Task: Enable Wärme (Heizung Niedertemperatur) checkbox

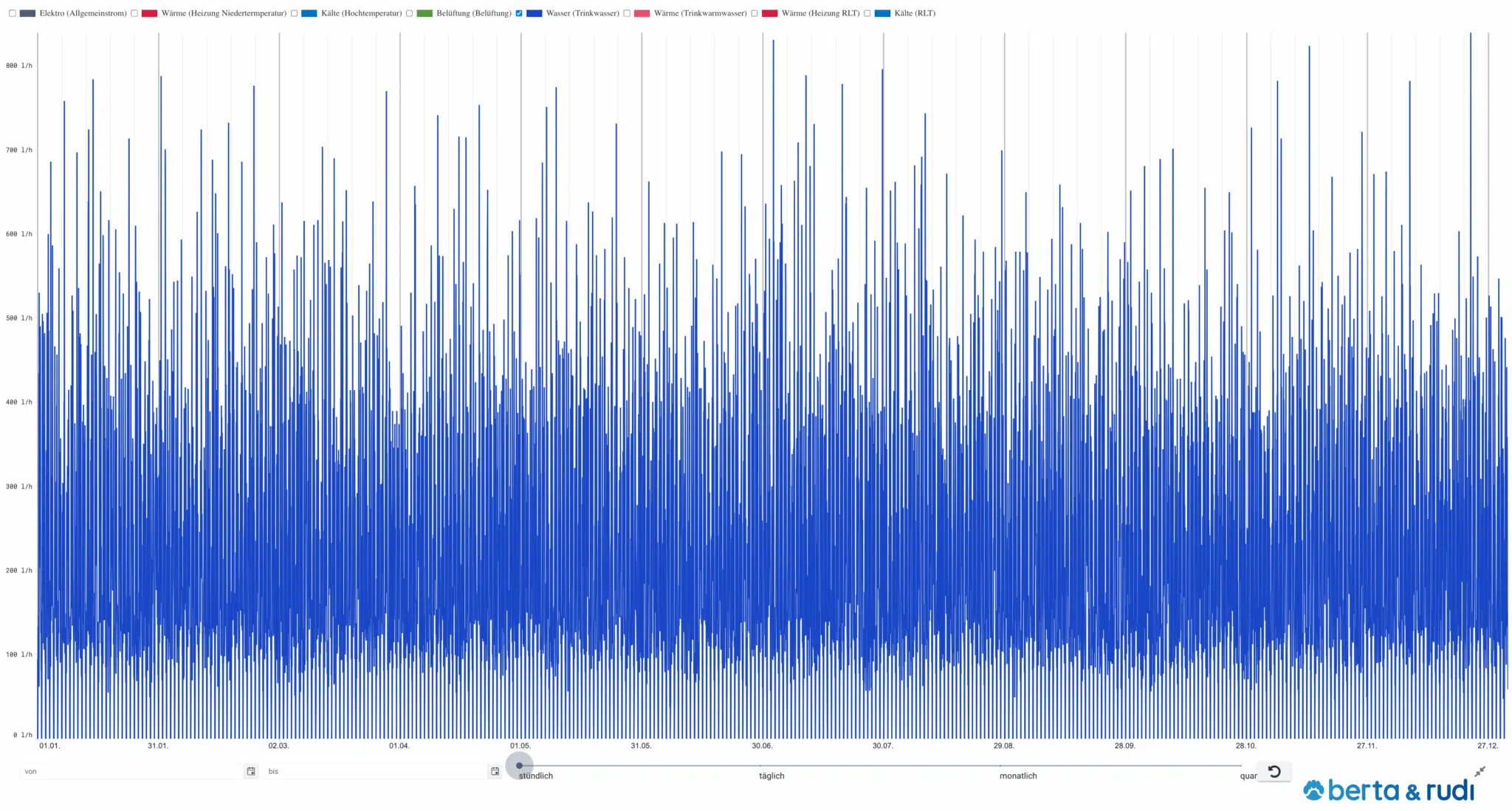Action: pos(134,13)
